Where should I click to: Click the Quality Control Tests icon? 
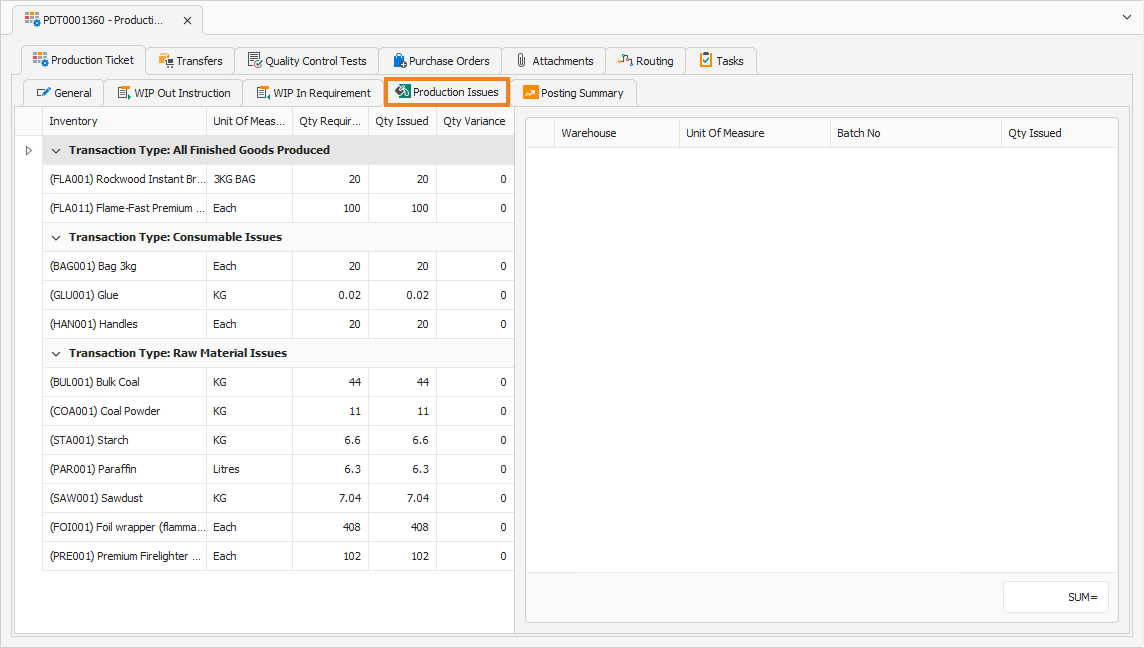[255, 61]
